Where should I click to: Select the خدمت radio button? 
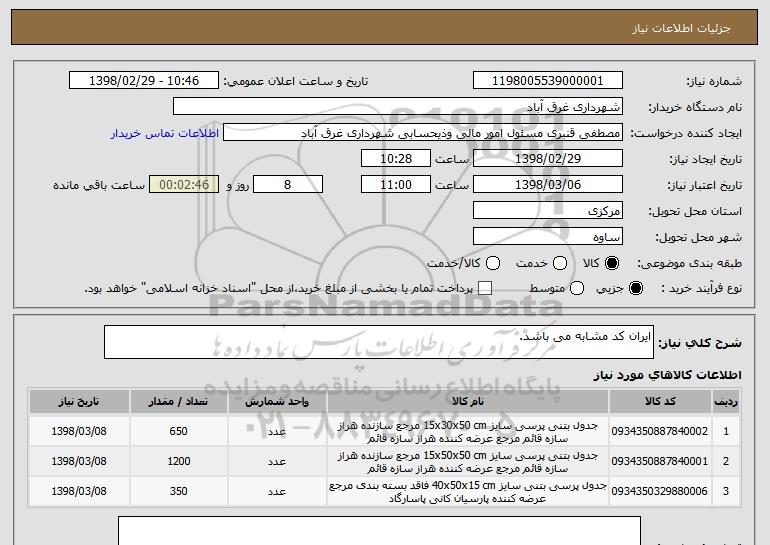click(x=559, y=263)
